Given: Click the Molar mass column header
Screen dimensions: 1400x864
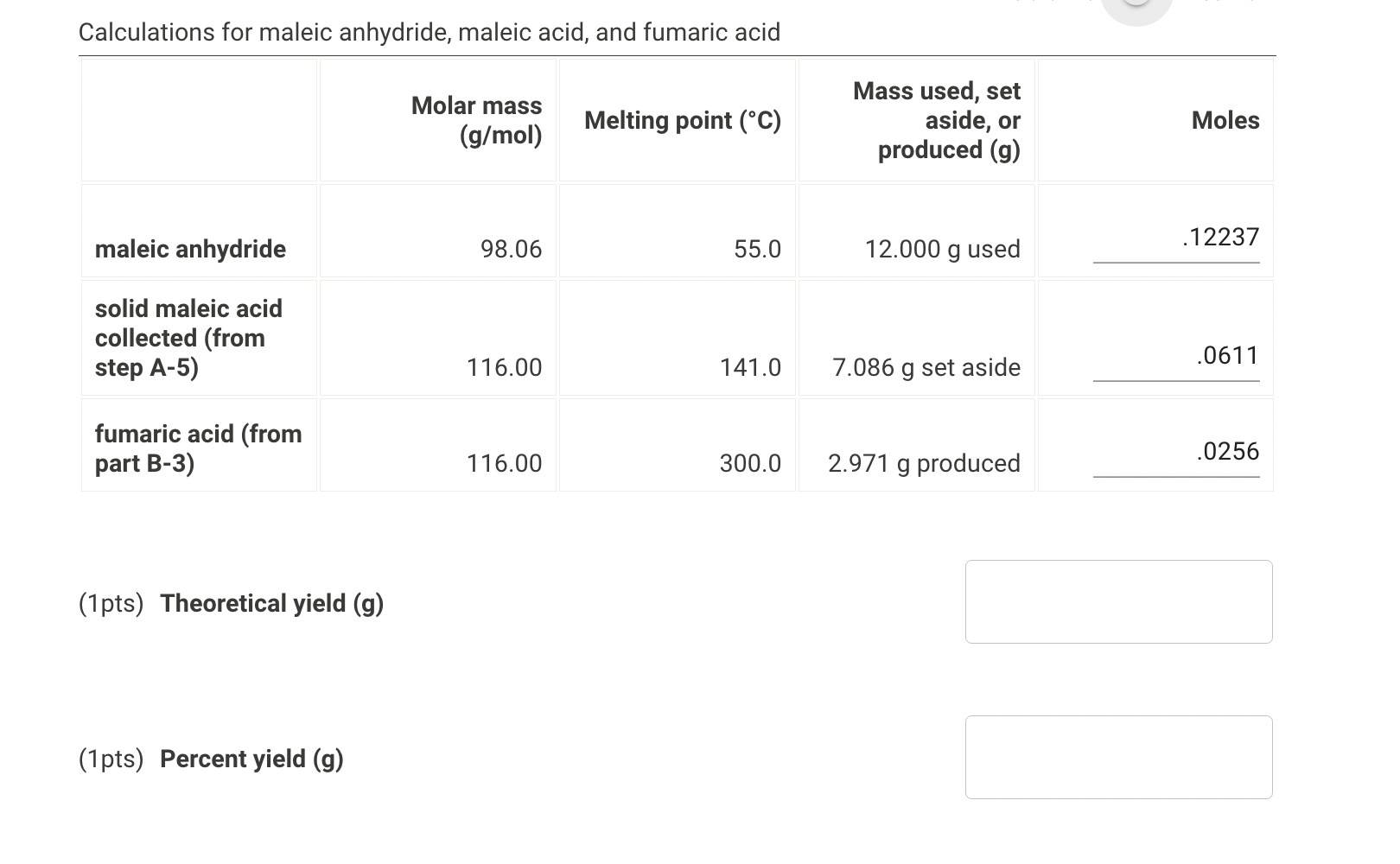Looking at the screenshot, I should [476, 120].
